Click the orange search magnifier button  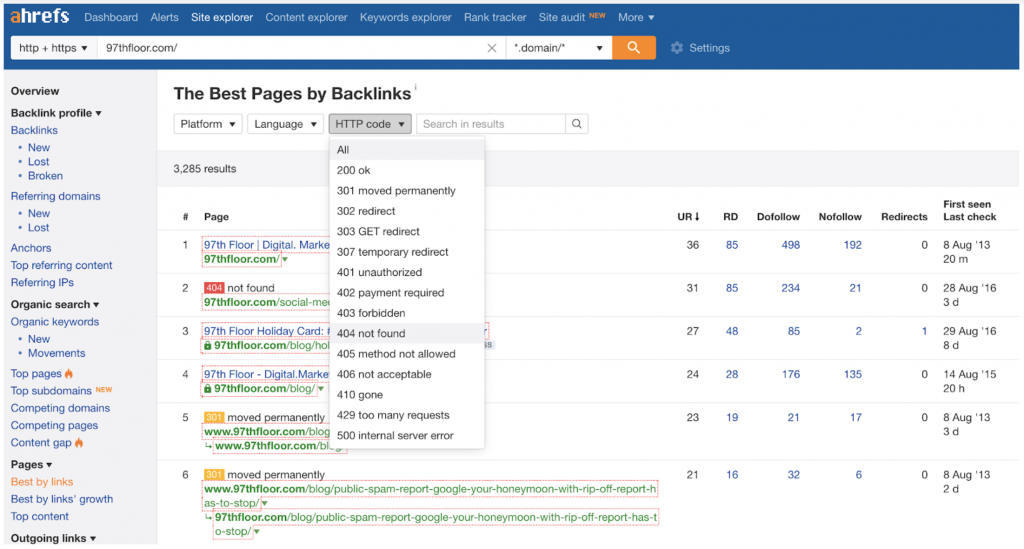pos(633,48)
